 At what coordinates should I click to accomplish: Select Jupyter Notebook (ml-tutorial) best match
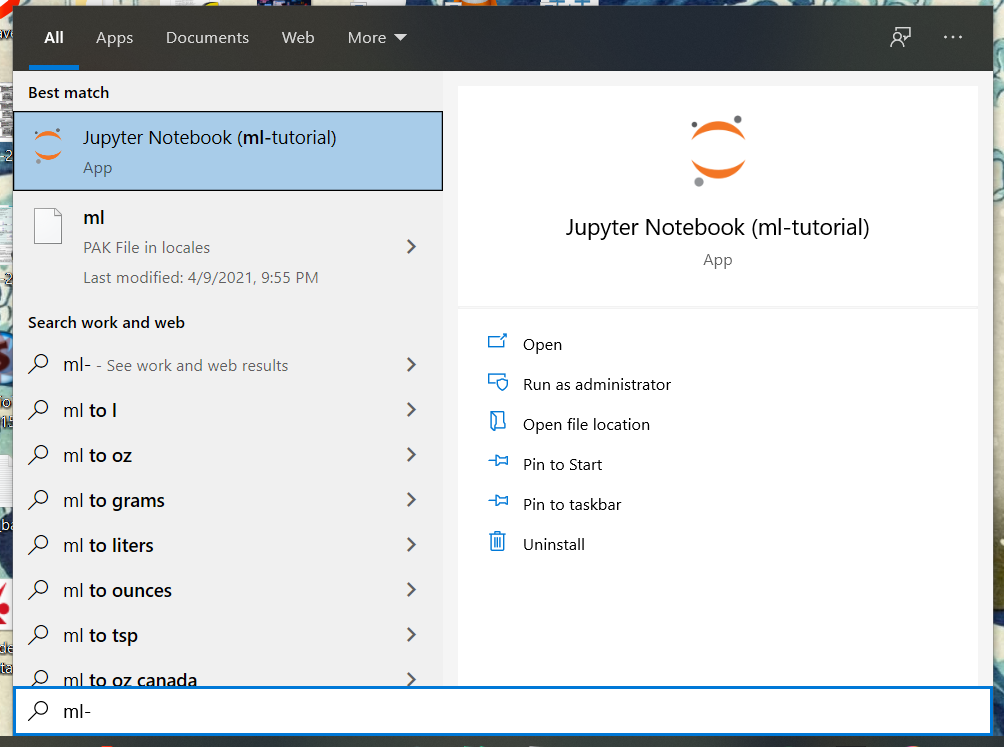click(228, 151)
